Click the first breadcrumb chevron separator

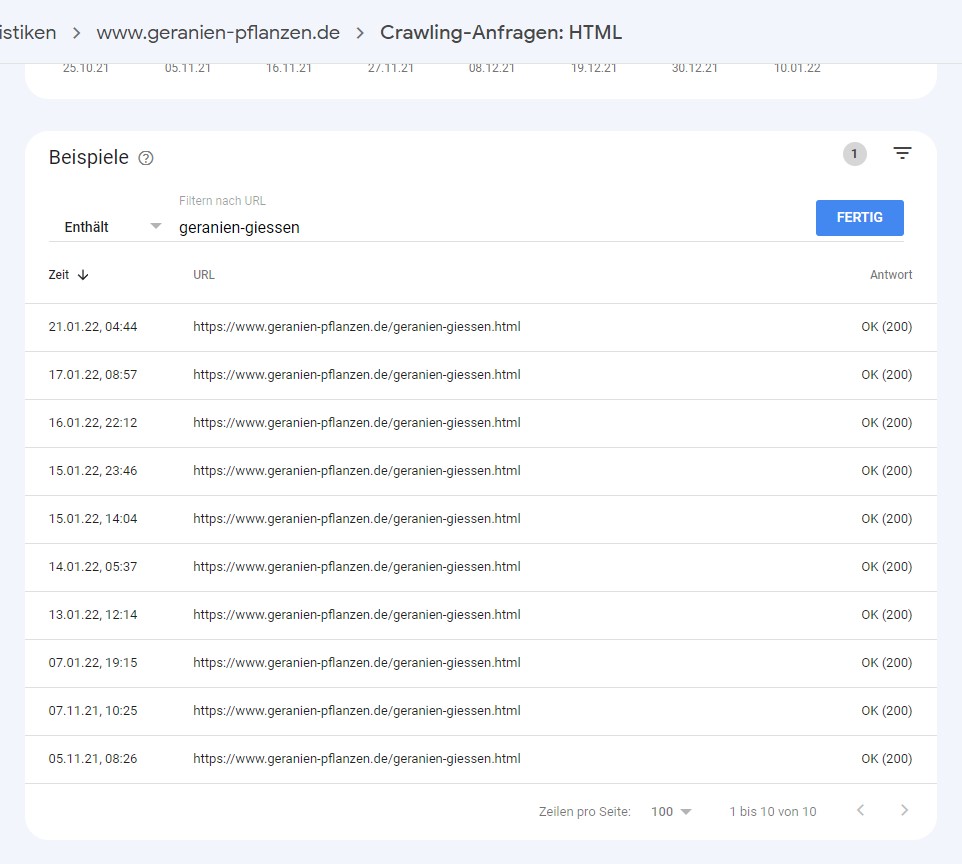(76, 33)
